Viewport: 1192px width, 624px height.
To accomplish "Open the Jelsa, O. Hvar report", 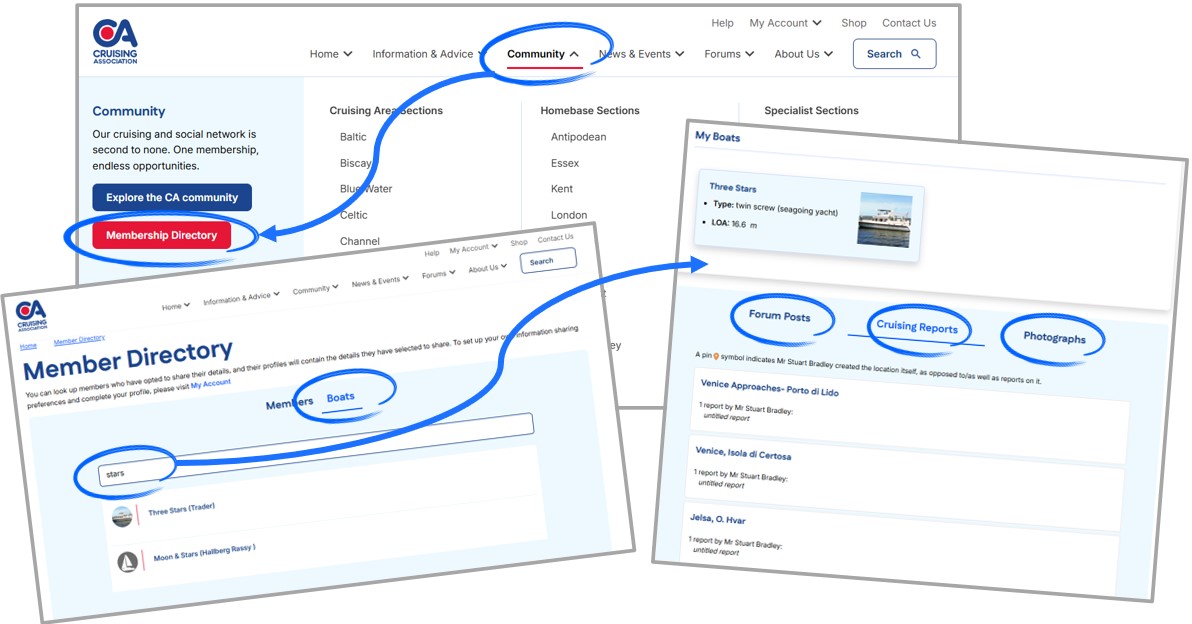I will tap(718, 519).
